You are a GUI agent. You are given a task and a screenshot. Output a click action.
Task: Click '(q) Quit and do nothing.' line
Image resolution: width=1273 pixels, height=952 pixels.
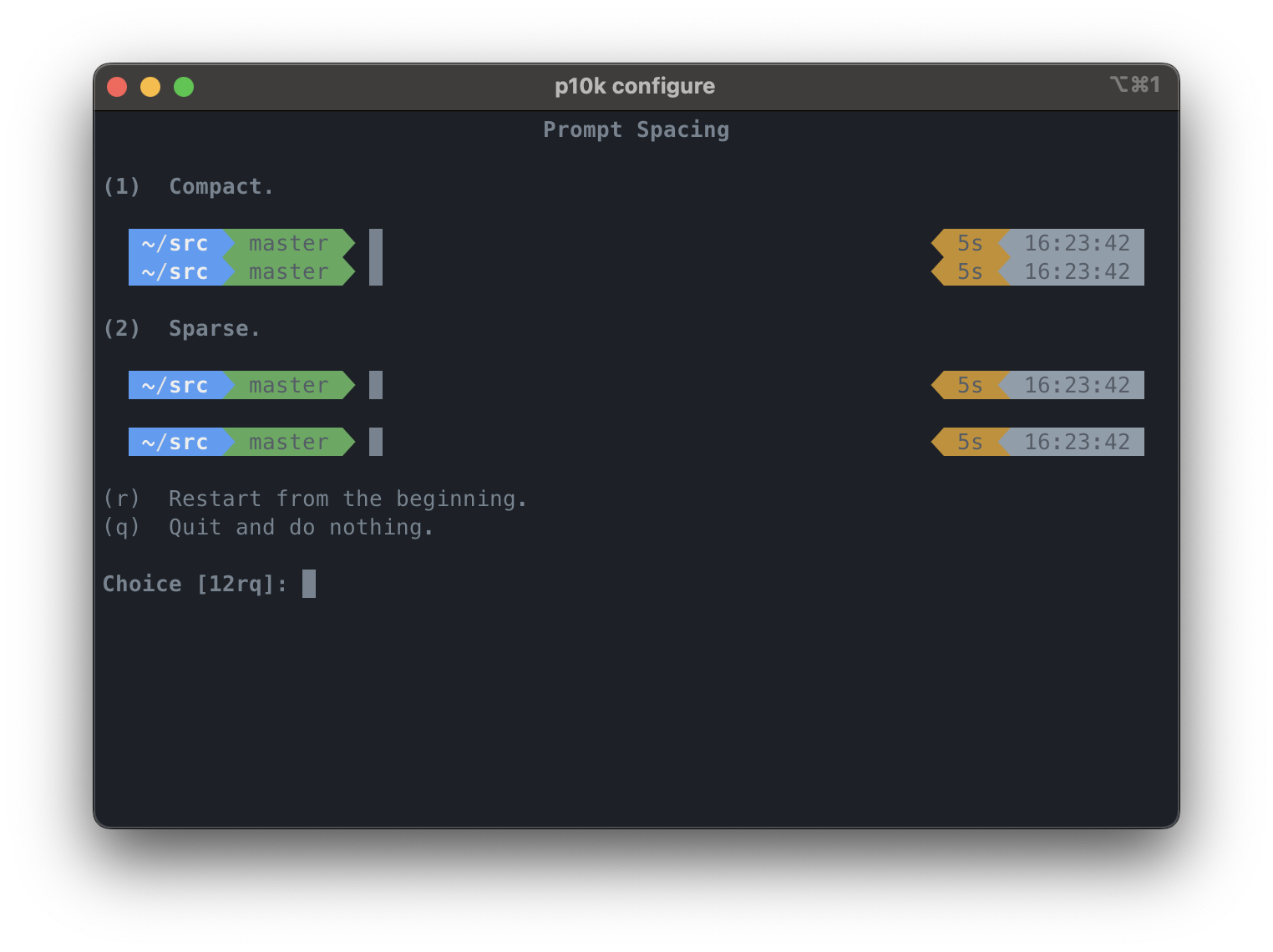268,527
